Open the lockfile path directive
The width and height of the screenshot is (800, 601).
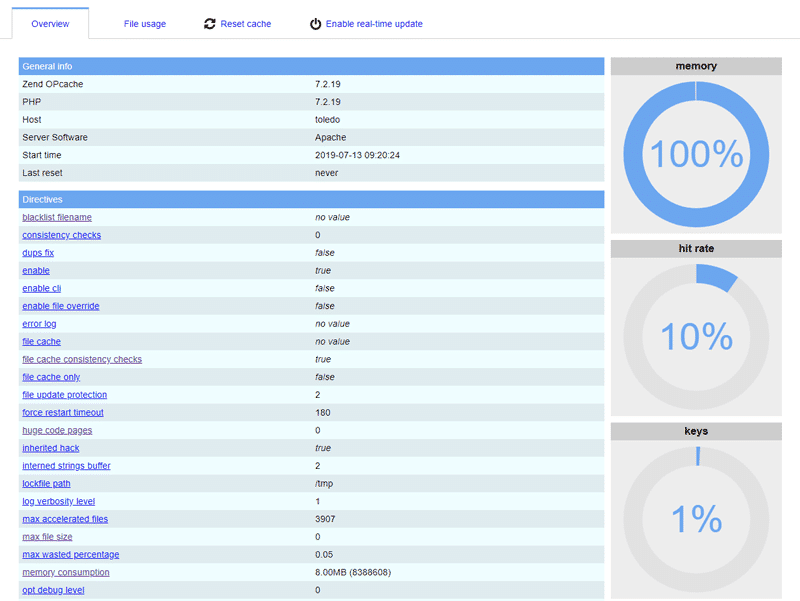45,483
